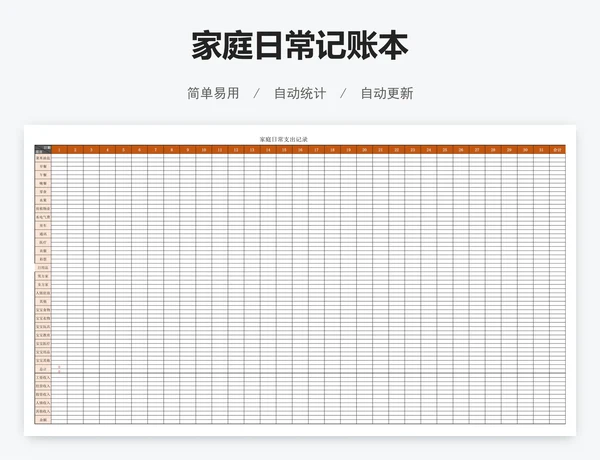Click the 合计 total column header
This screenshot has height=460, width=600.
(558, 150)
